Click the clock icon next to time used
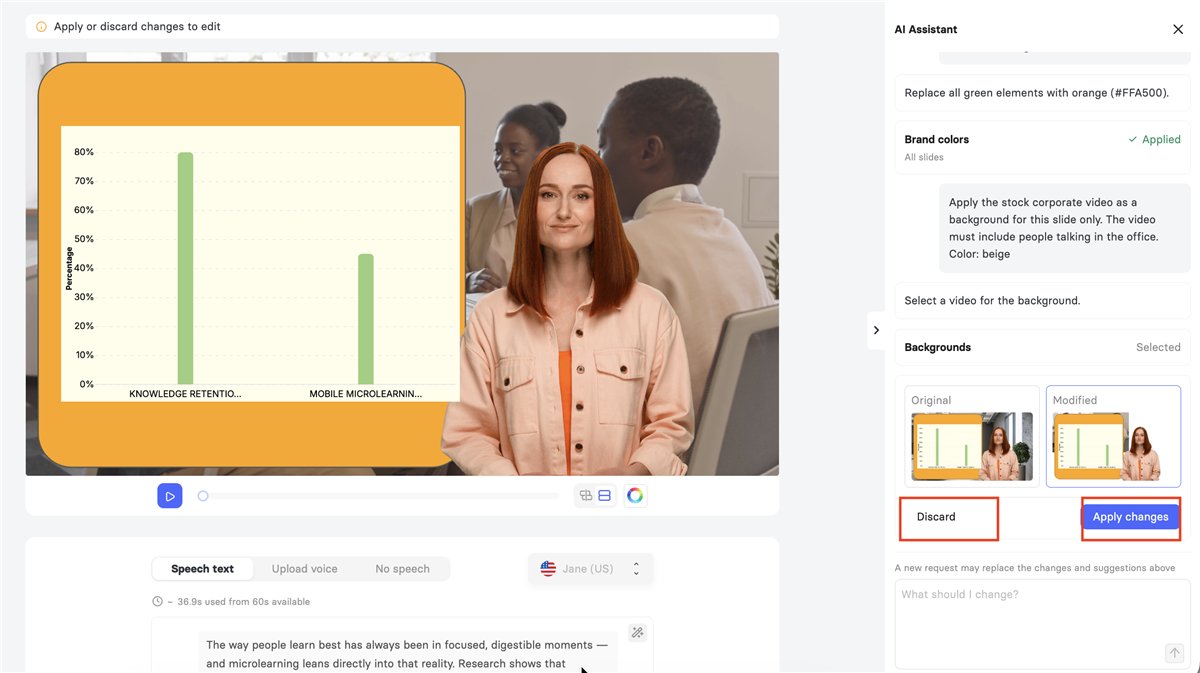The width and height of the screenshot is (1200, 673). pyautogui.click(x=157, y=602)
